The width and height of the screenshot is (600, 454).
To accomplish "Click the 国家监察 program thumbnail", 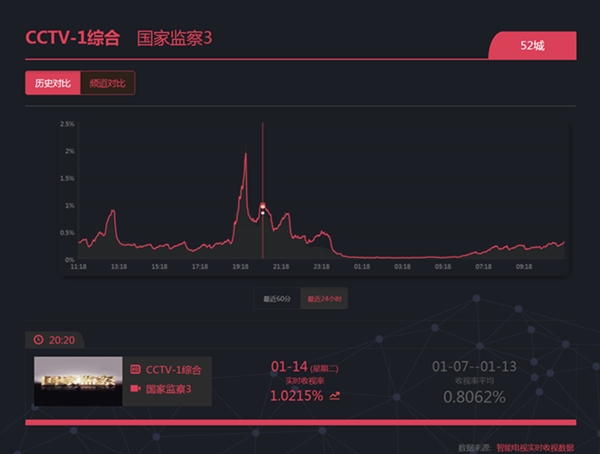I will point(78,381).
